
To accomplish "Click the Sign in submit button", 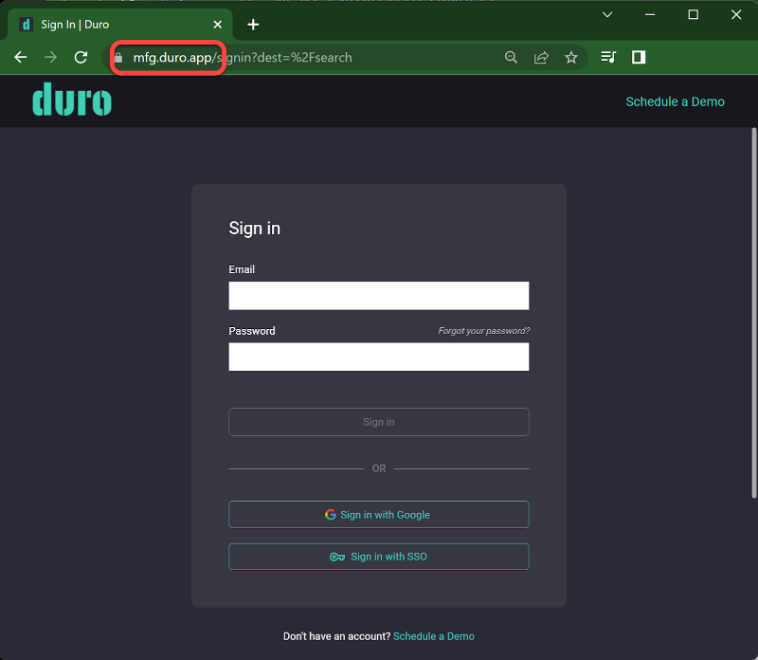I will 379,422.
